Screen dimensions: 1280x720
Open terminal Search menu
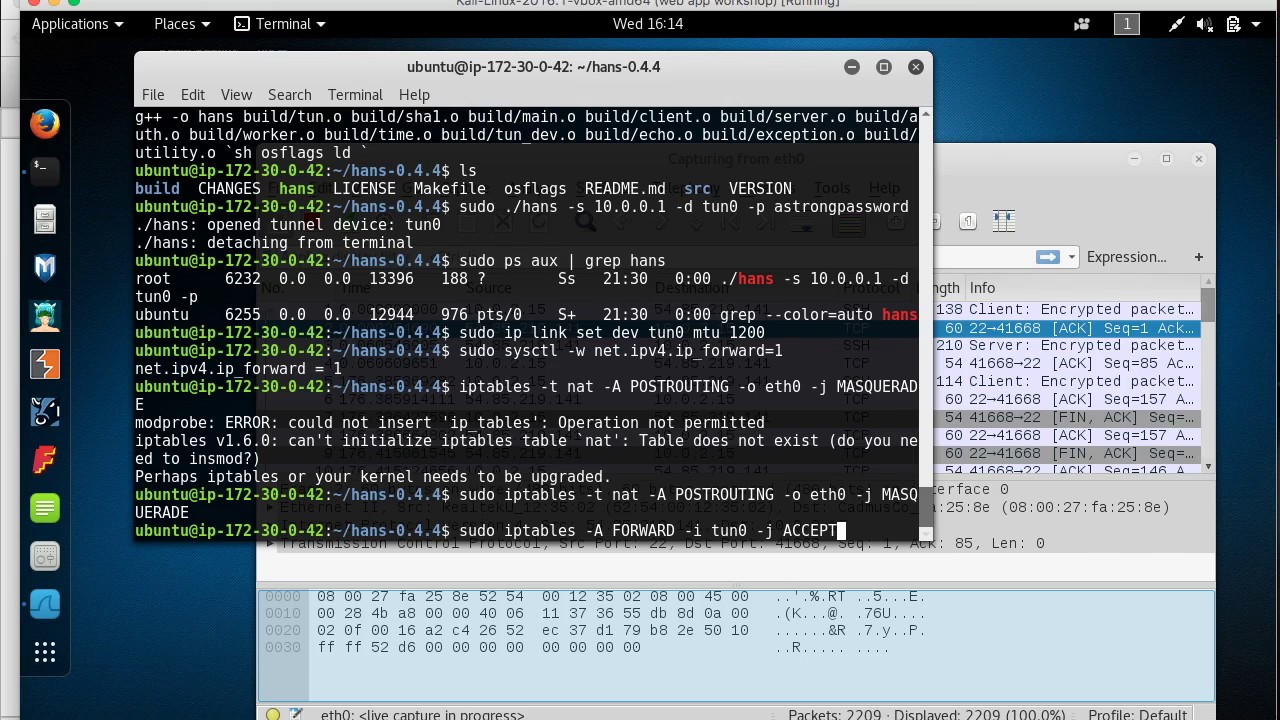[x=289, y=95]
